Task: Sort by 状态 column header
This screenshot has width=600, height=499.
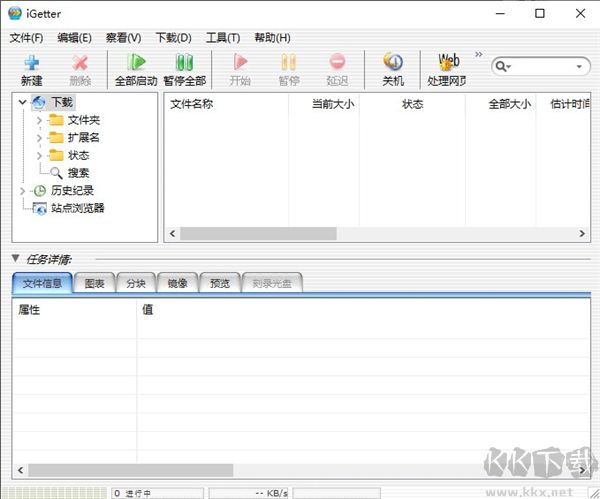Action: point(412,104)
